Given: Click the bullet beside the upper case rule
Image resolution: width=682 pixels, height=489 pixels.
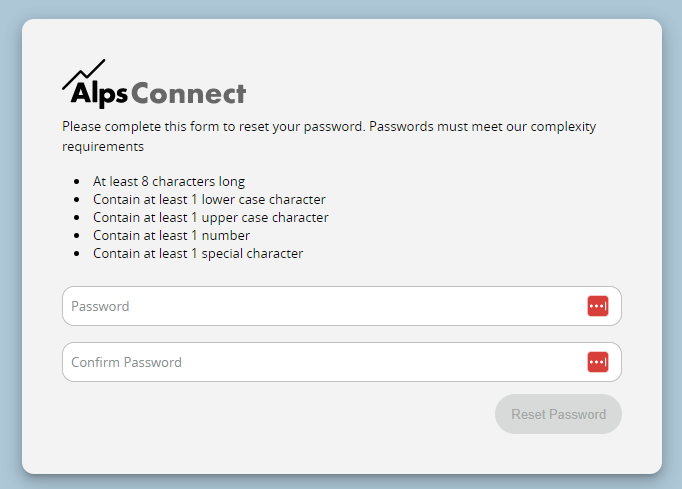Looking at the screenshot, I should point(77,219).
